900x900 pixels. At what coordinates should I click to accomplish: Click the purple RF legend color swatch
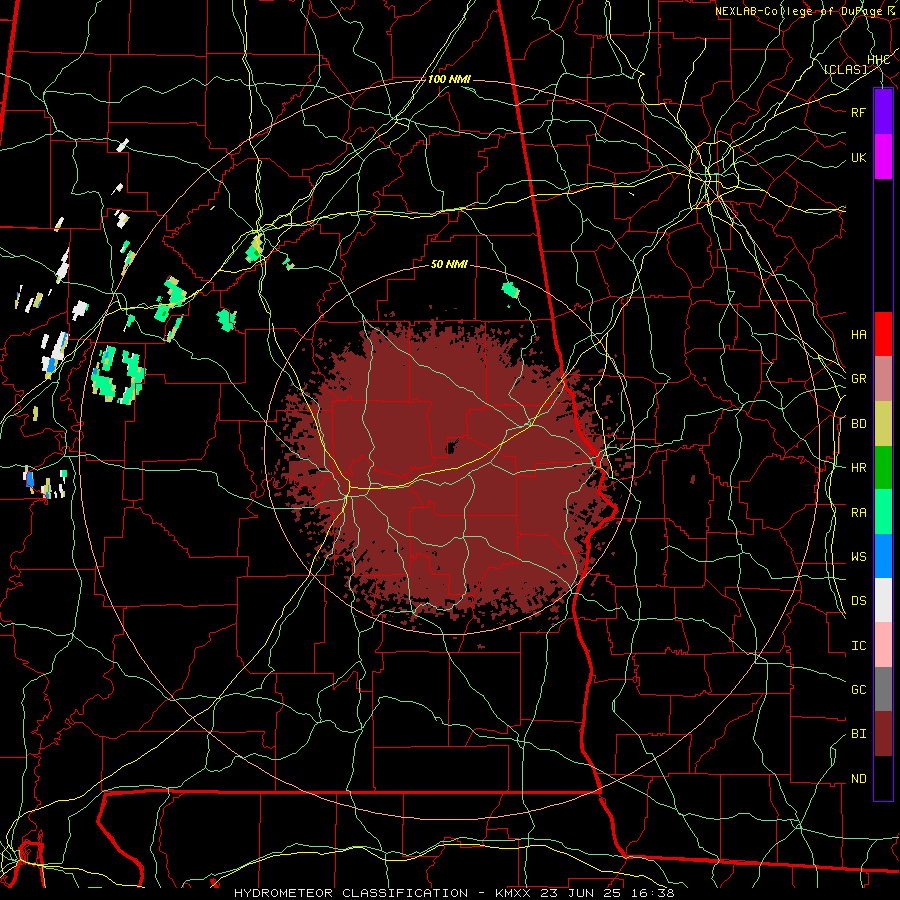[x=883, y=112]
